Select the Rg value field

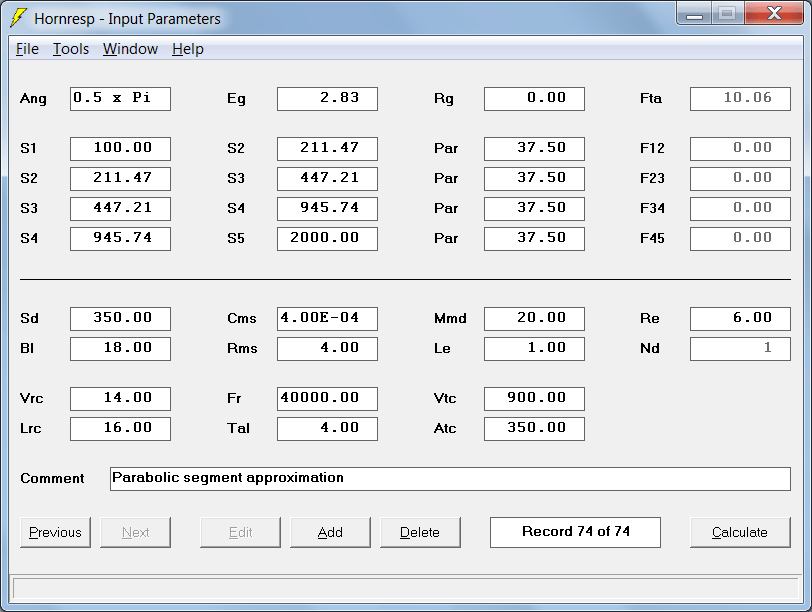click(x=534, y=99)
